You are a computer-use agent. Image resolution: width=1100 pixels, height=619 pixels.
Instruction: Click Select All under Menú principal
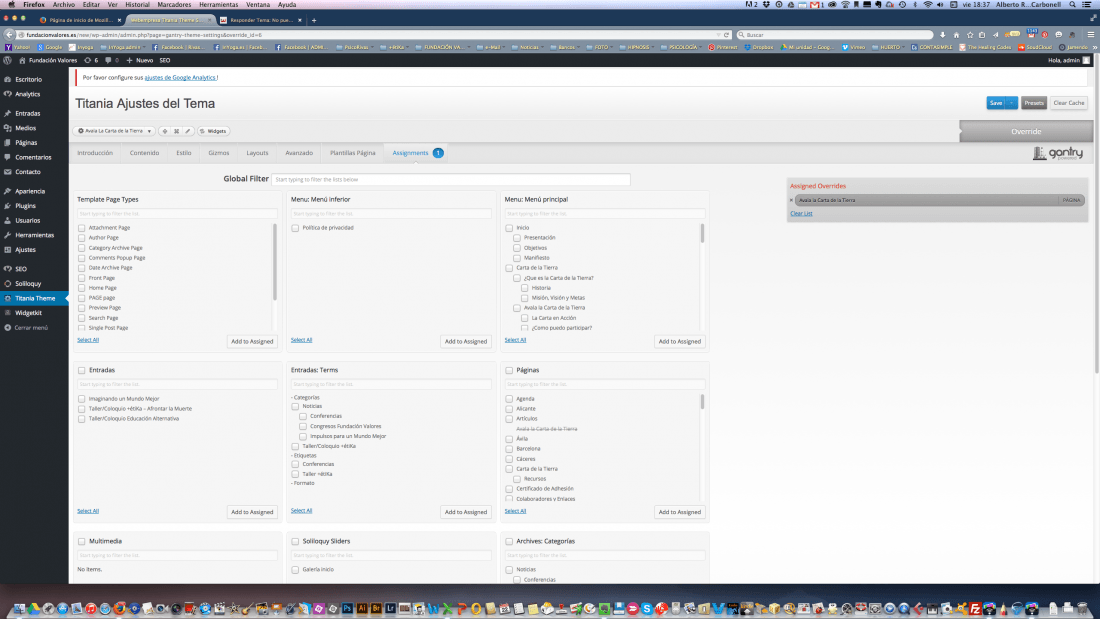pyautogui.click(x=515, y=340)
